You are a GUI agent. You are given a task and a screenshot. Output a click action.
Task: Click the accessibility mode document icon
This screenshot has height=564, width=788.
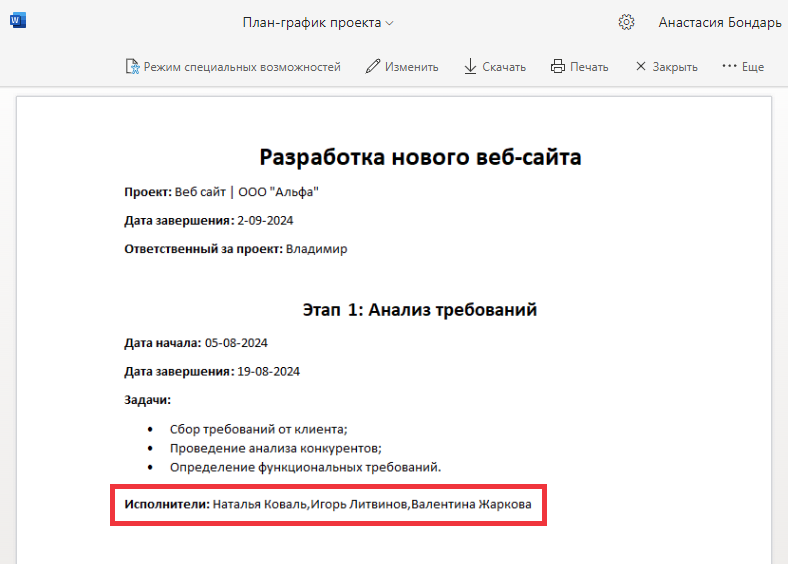click(x=132, y=66)
